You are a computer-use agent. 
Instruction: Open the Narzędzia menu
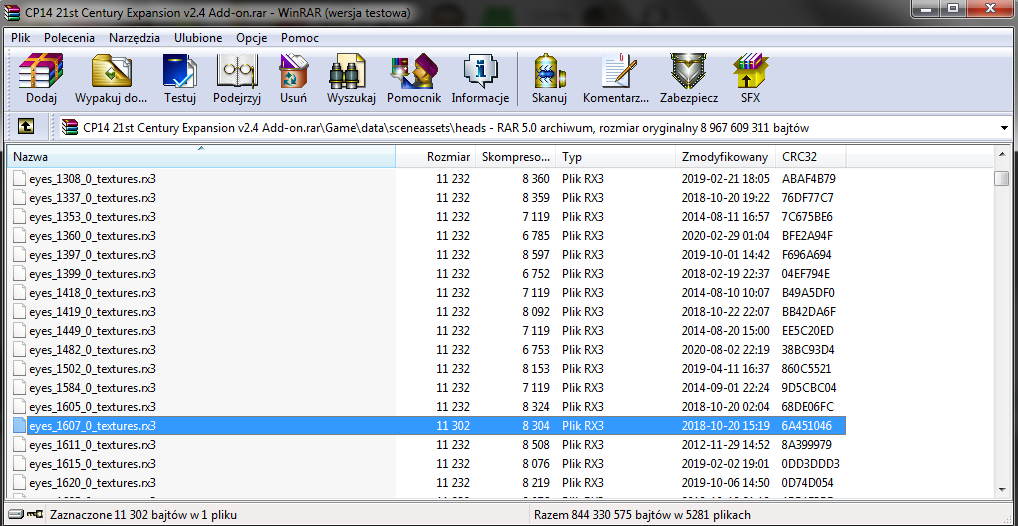click(x=134, y=38)
